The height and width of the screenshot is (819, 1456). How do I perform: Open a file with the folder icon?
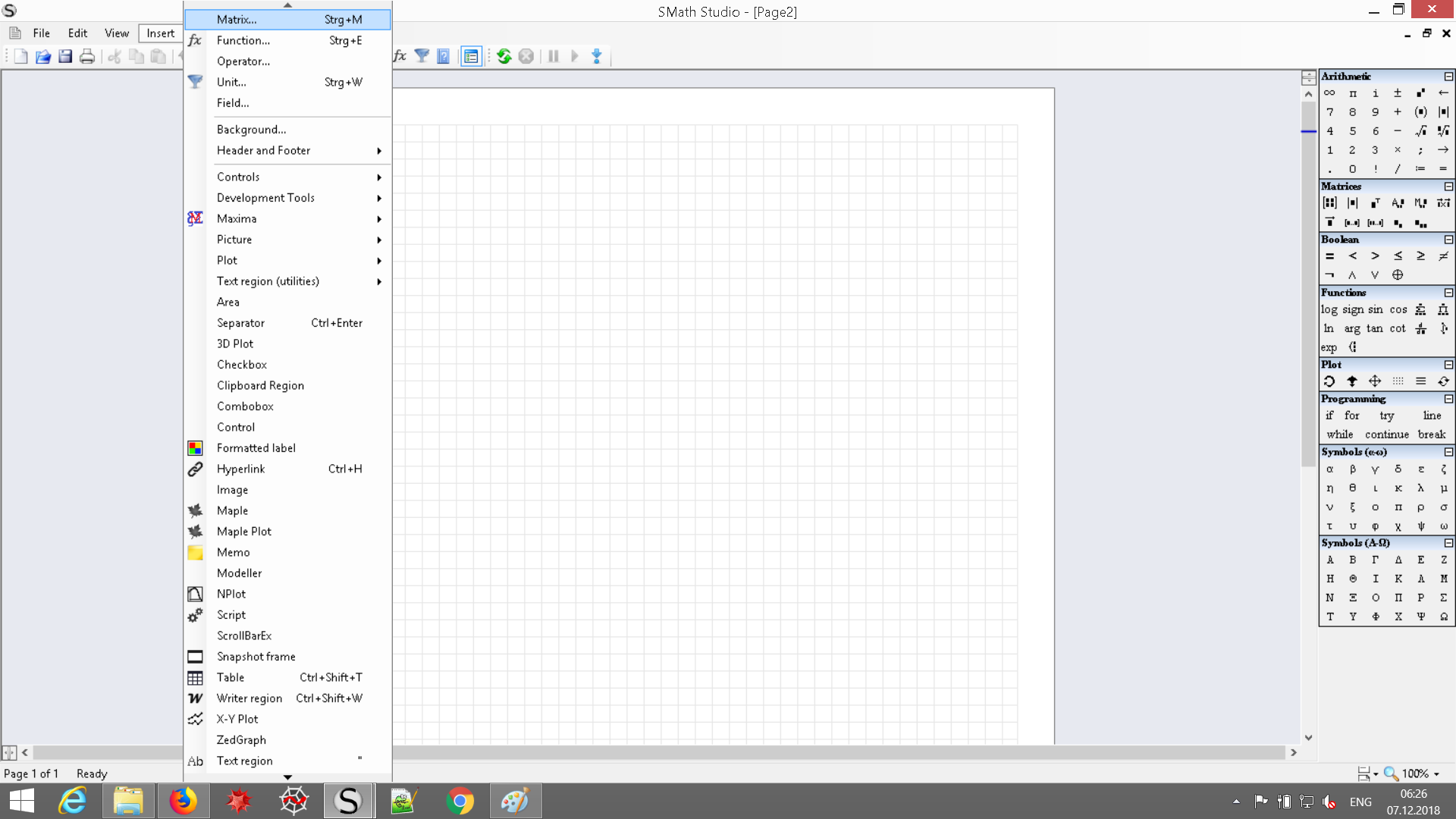(x=43, y=56)
